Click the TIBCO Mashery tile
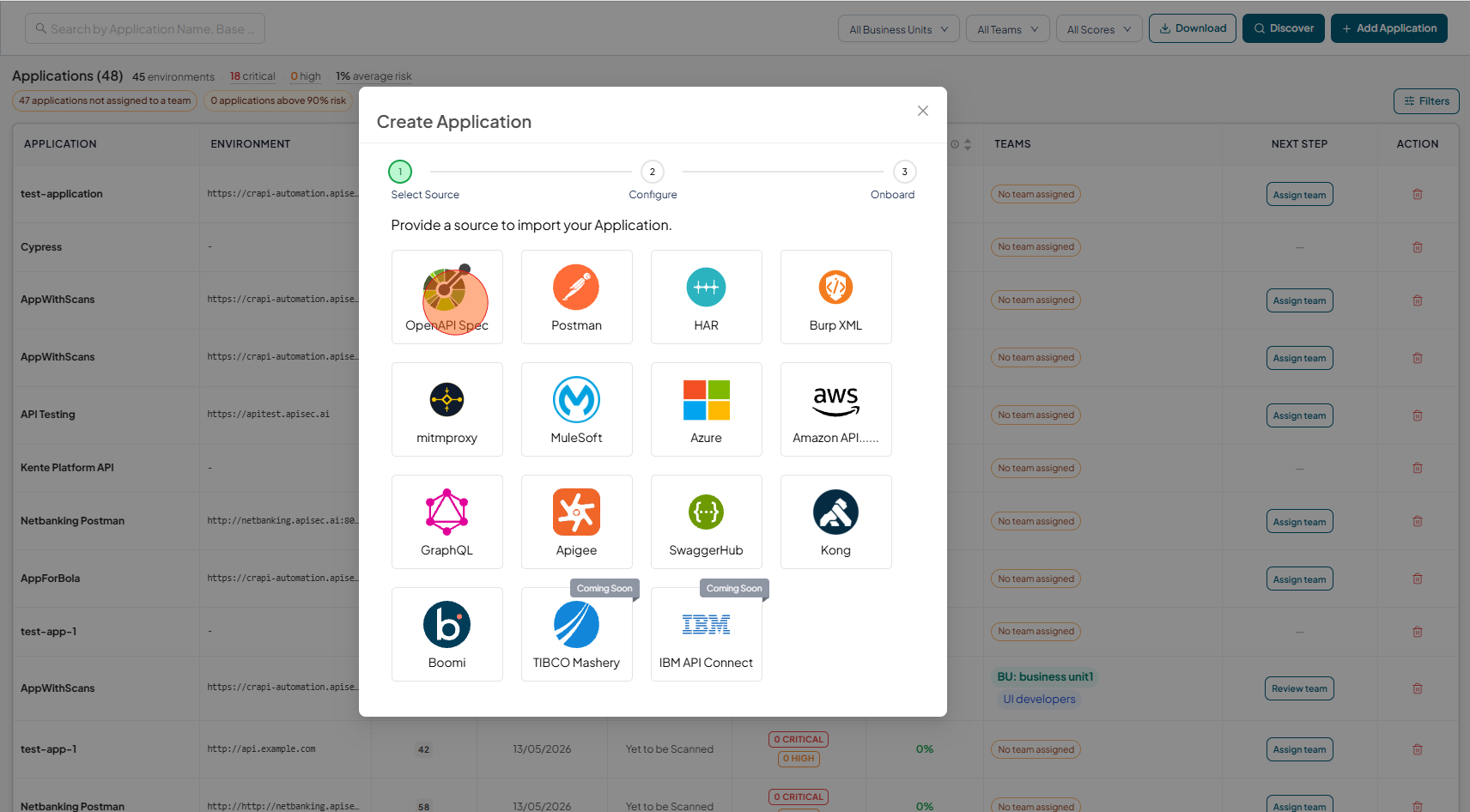The height and width of the screenshot is (812, 1470). point(576,634)
